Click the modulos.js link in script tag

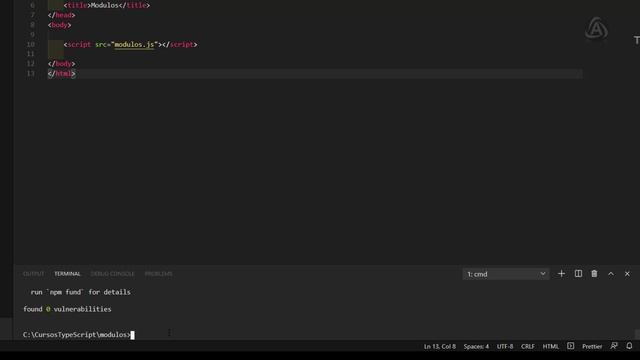click(134, 44)
